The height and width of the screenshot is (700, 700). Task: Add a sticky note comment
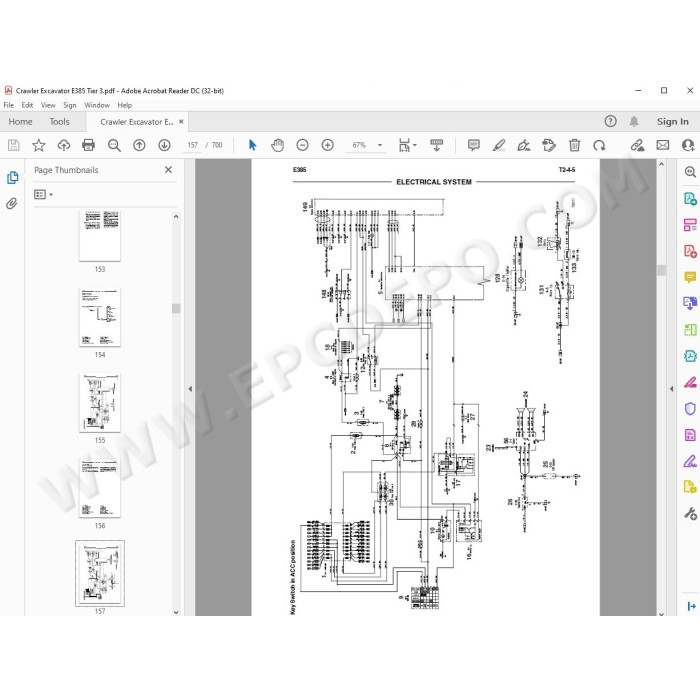click(x=474, y=145)
